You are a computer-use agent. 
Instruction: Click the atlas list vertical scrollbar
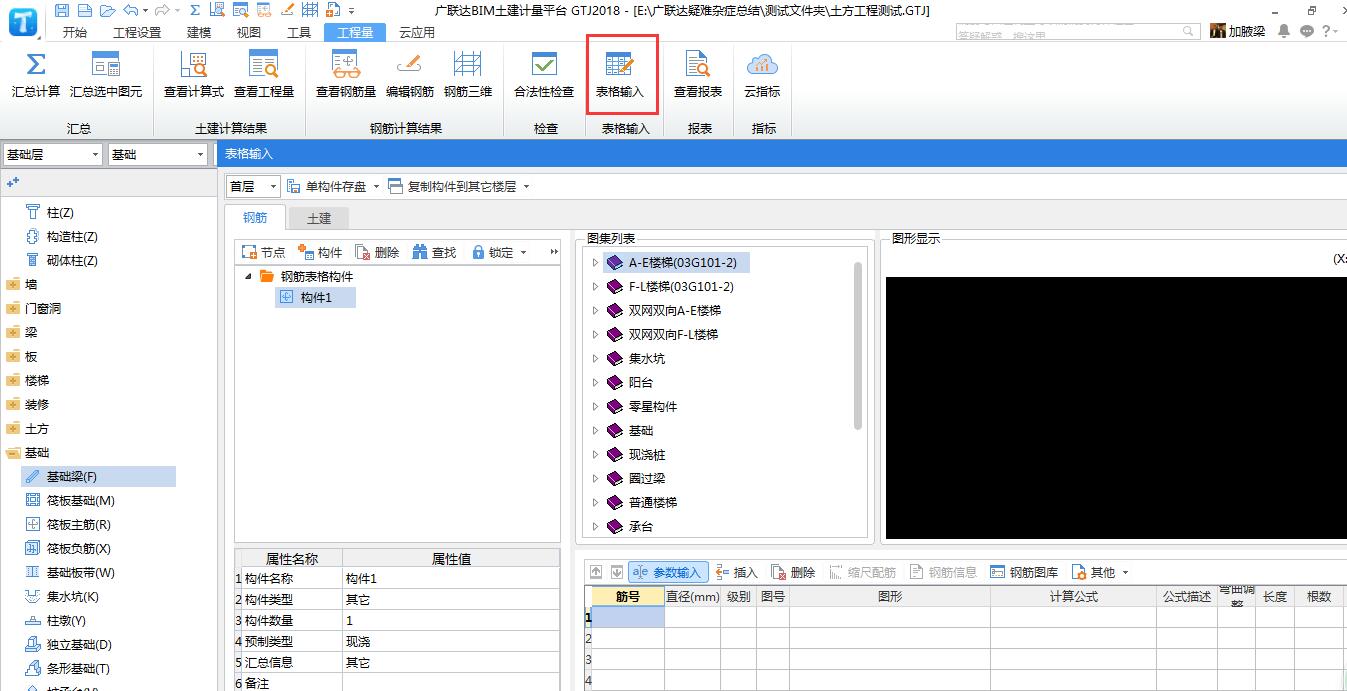point(858,345)
